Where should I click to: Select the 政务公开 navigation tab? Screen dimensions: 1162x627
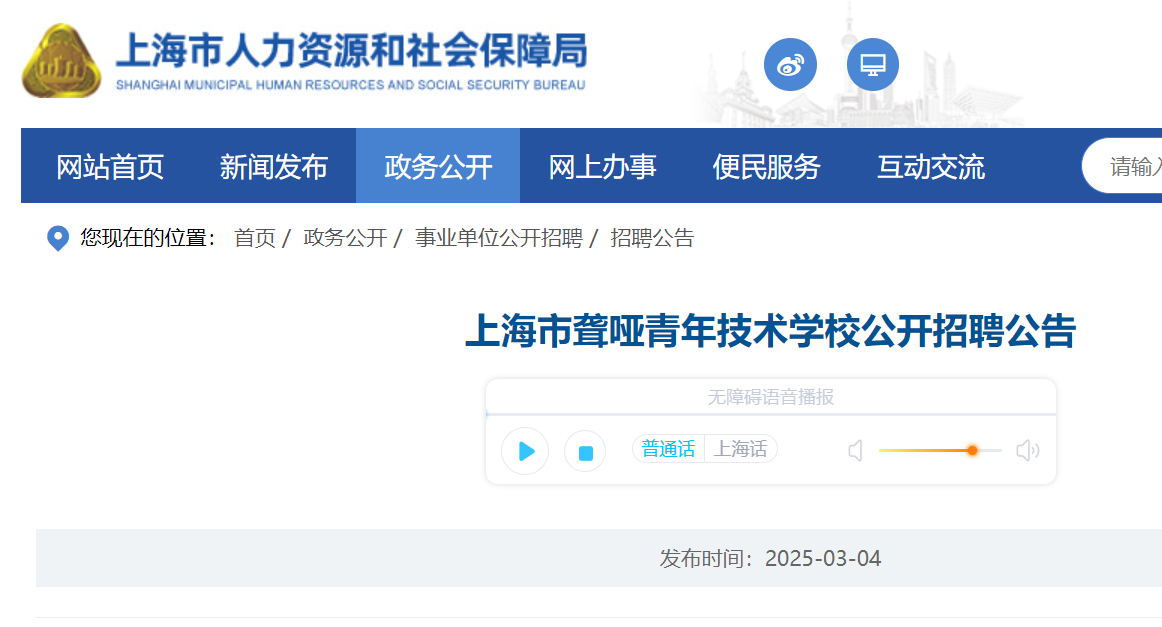[x=438, y=167]
